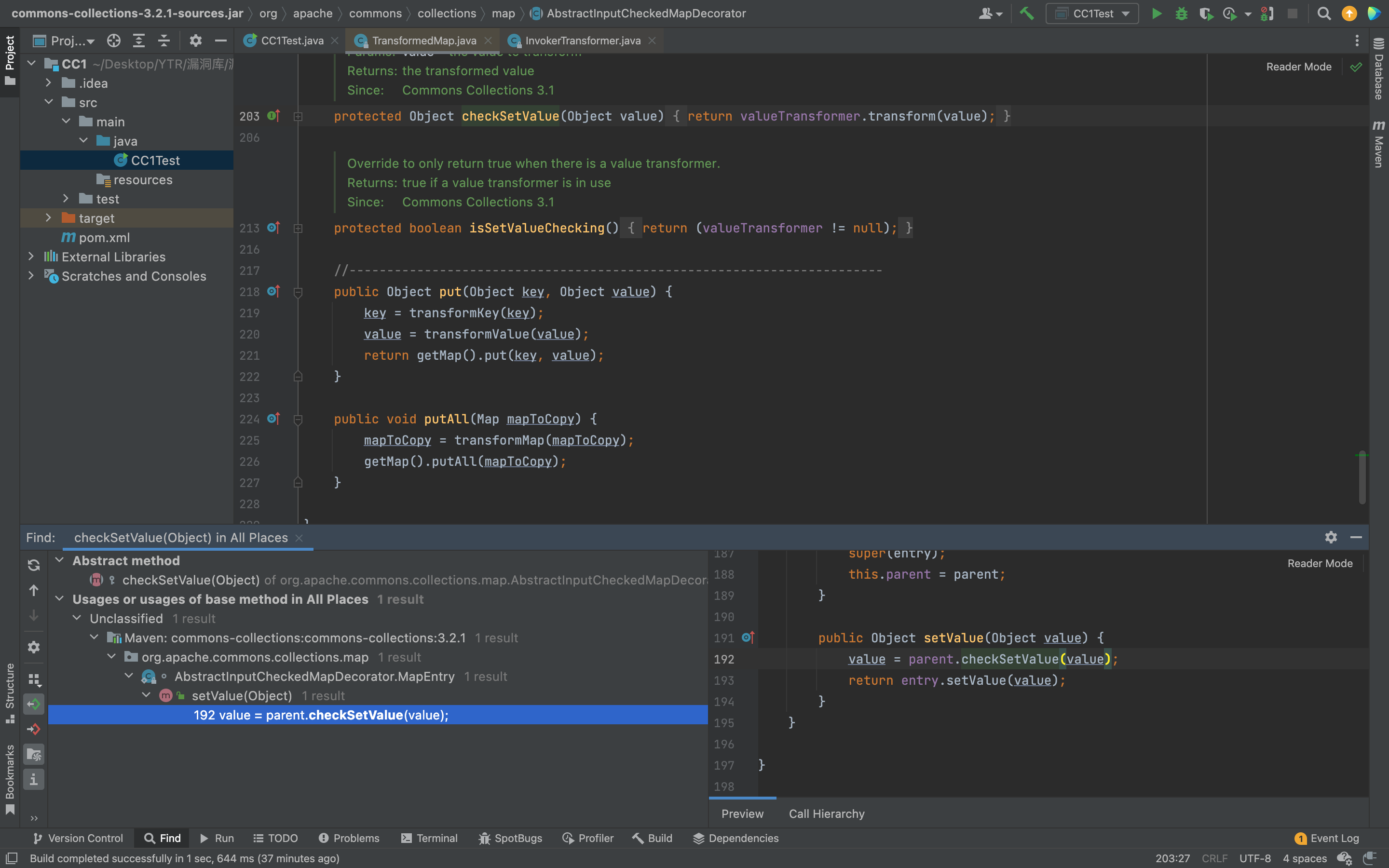Click CRLF line separator in status bar
1389x868 pixels.
tap(1214, 858)
